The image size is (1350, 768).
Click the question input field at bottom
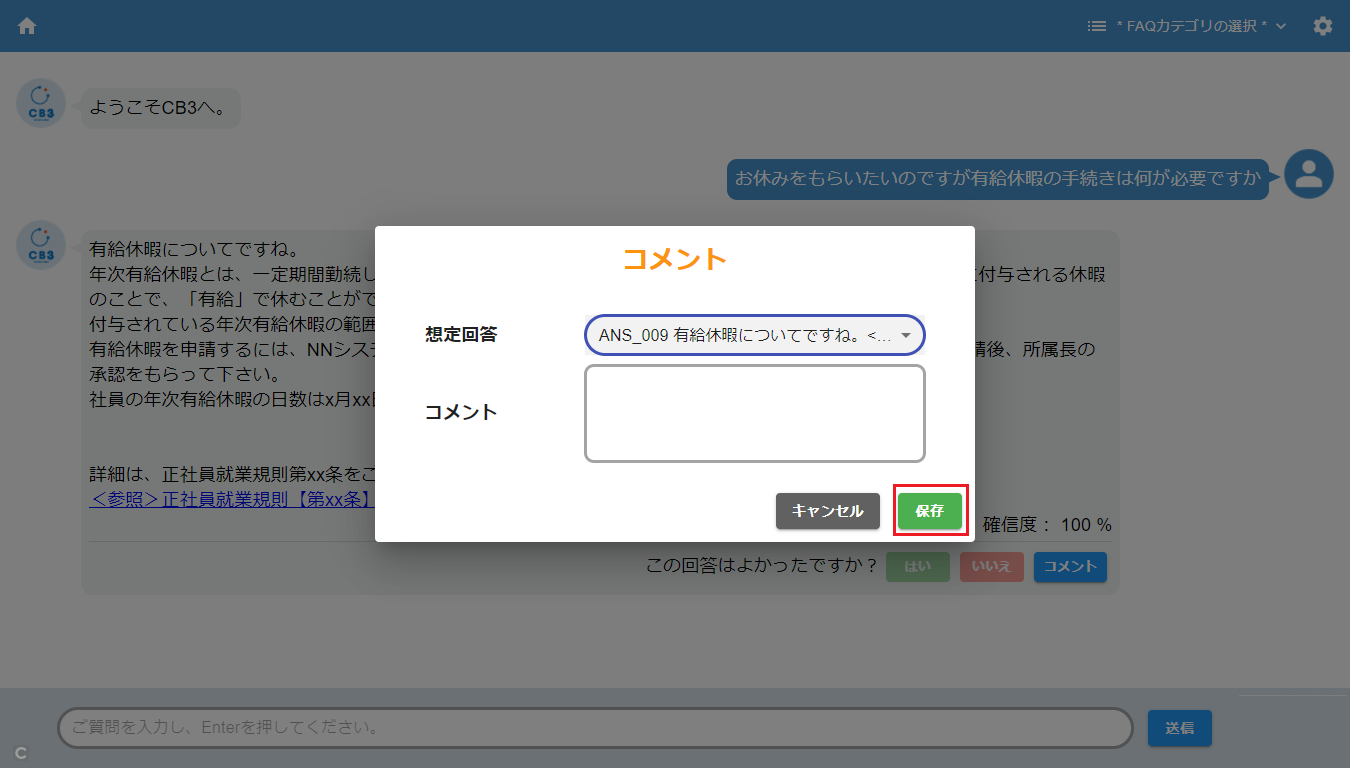594,728
